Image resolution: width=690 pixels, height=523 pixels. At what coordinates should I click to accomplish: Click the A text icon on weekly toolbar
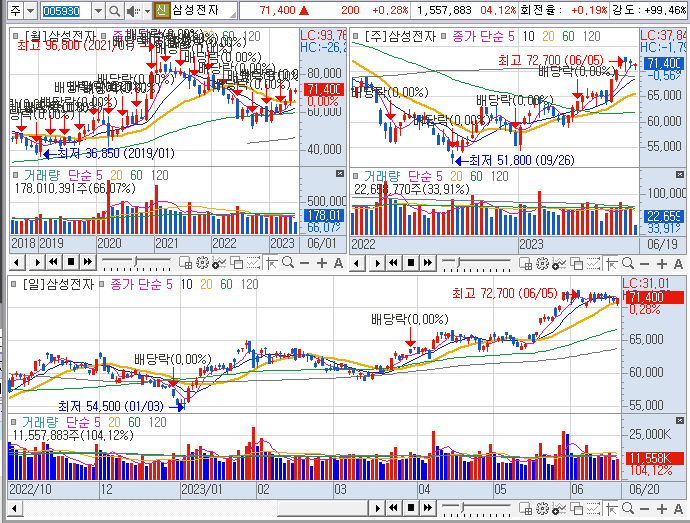(x=678, y=264)
